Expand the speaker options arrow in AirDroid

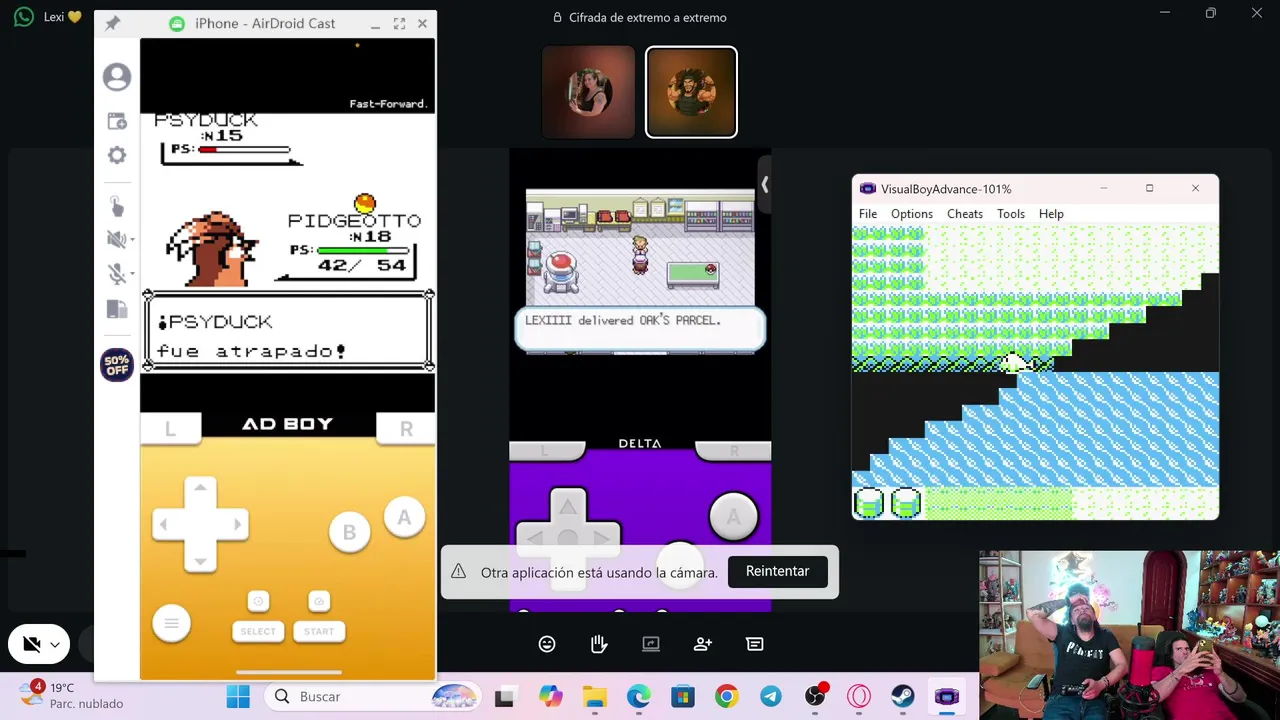pos(132,240)
